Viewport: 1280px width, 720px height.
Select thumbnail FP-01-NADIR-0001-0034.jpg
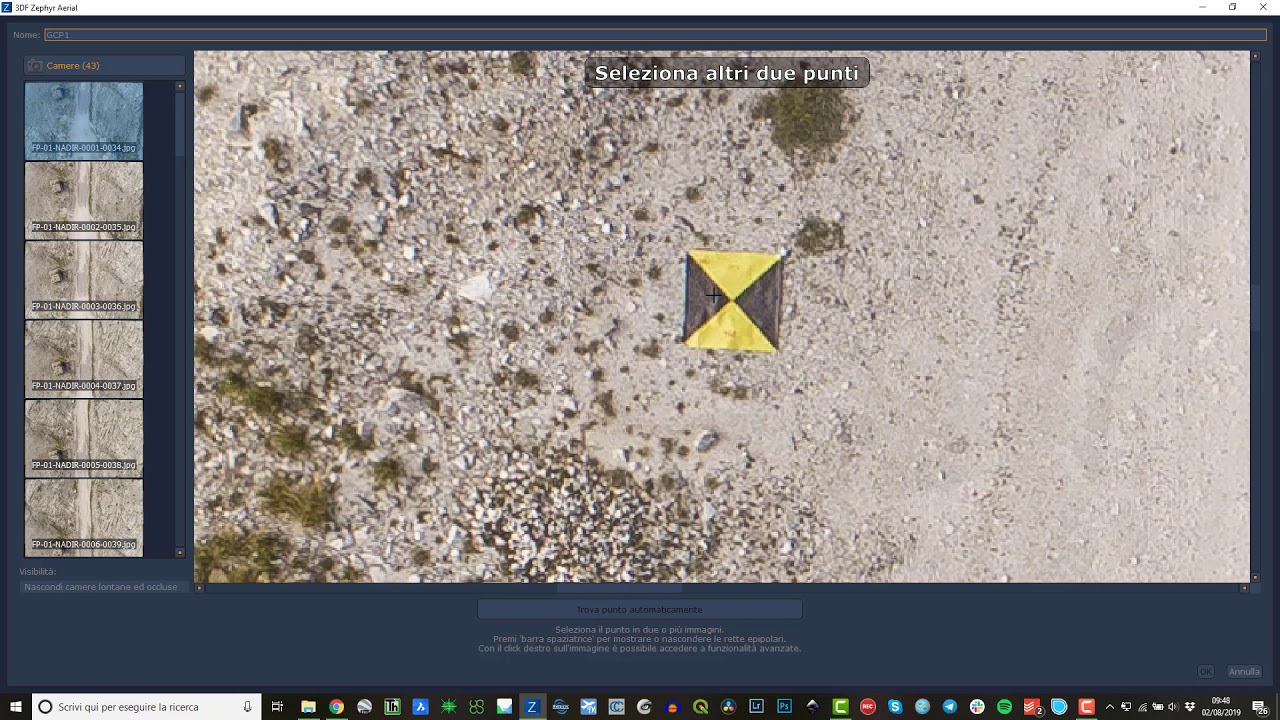(x=84, y=120)
